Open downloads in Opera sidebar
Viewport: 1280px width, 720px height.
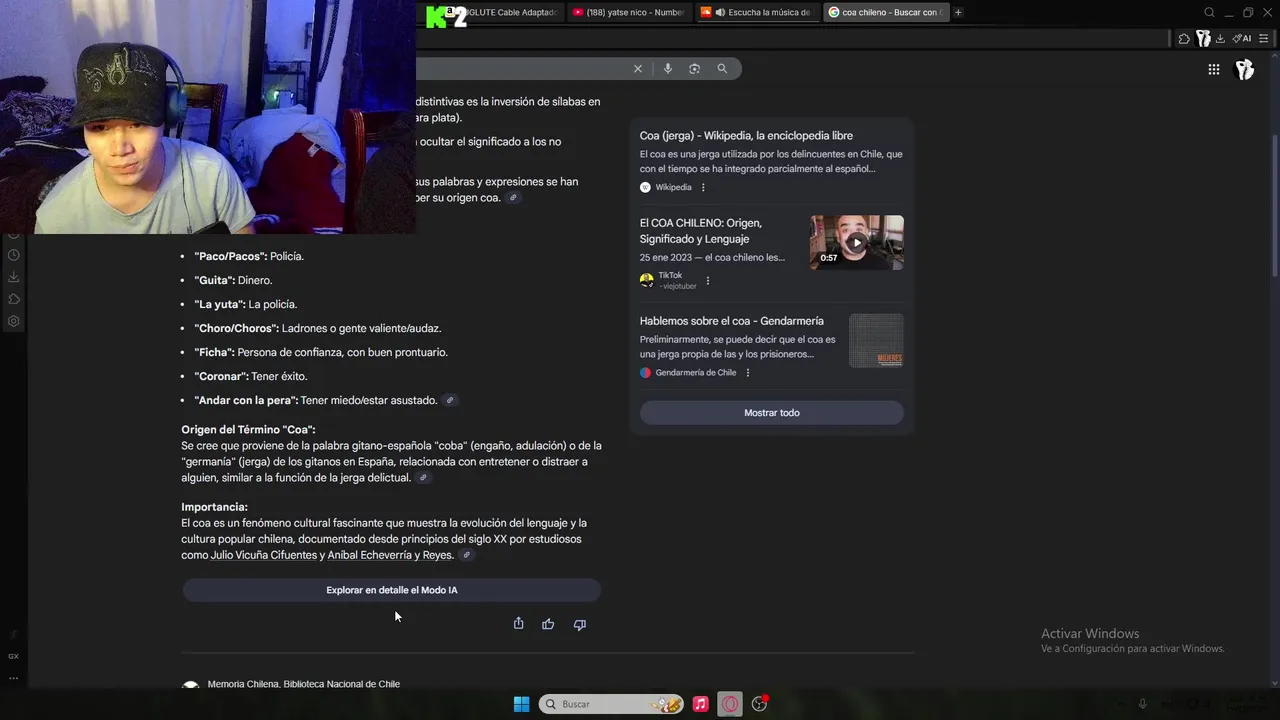tap(14, 277)
